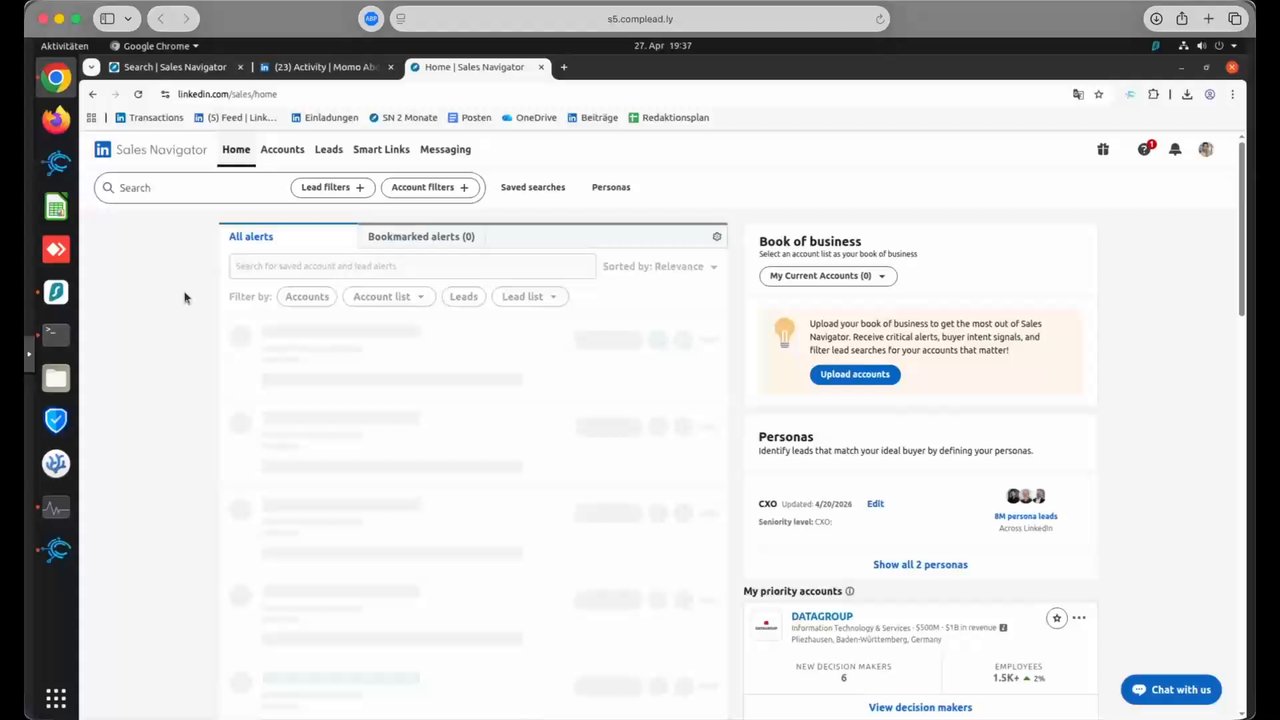Open Chrome translate icon in address bar
1280x720 pixels.
(1078, 94)
